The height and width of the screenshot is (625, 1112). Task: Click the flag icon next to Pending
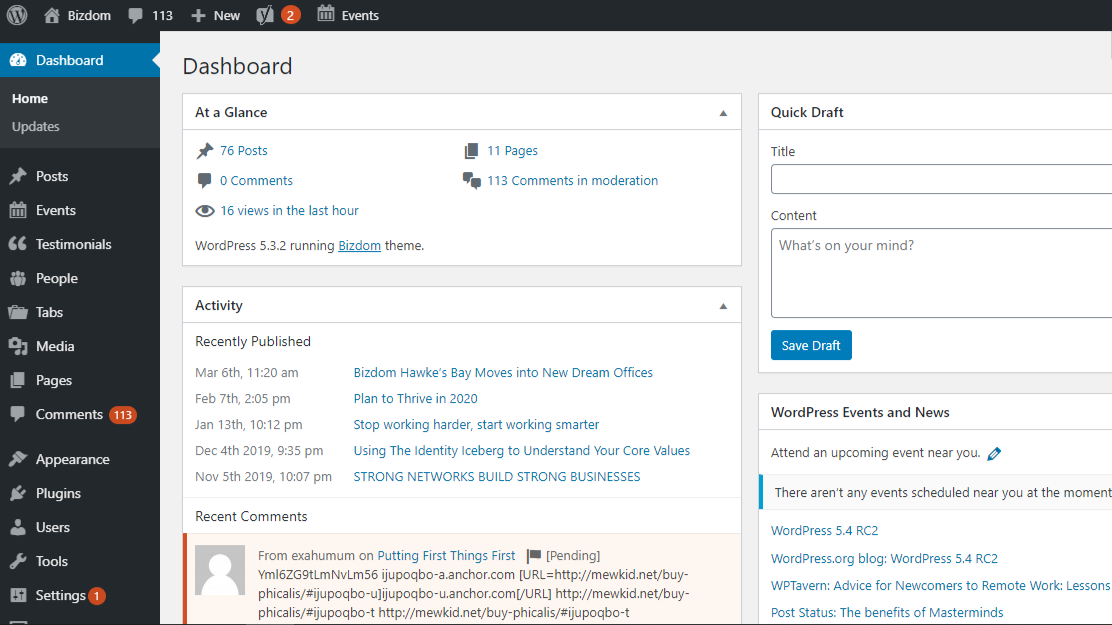pos(534,555)
